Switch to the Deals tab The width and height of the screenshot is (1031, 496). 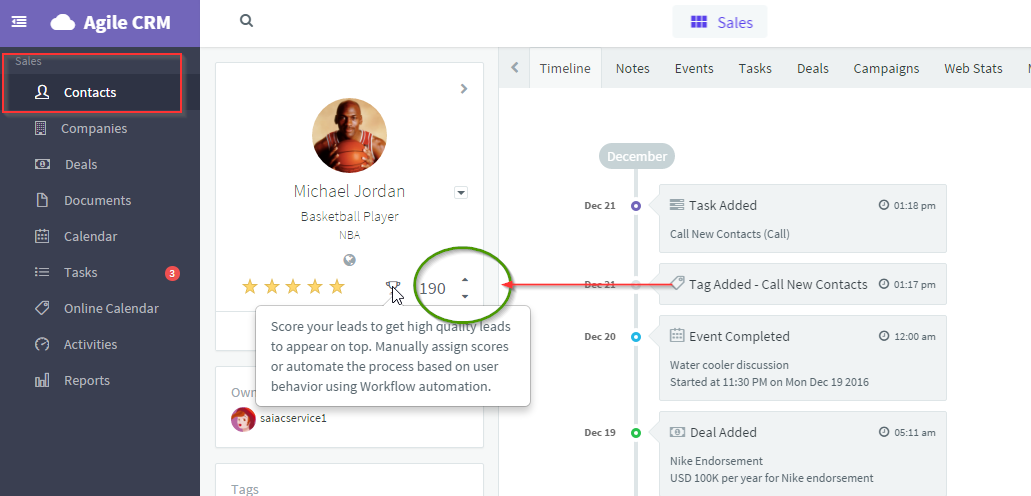pos(813,68)
